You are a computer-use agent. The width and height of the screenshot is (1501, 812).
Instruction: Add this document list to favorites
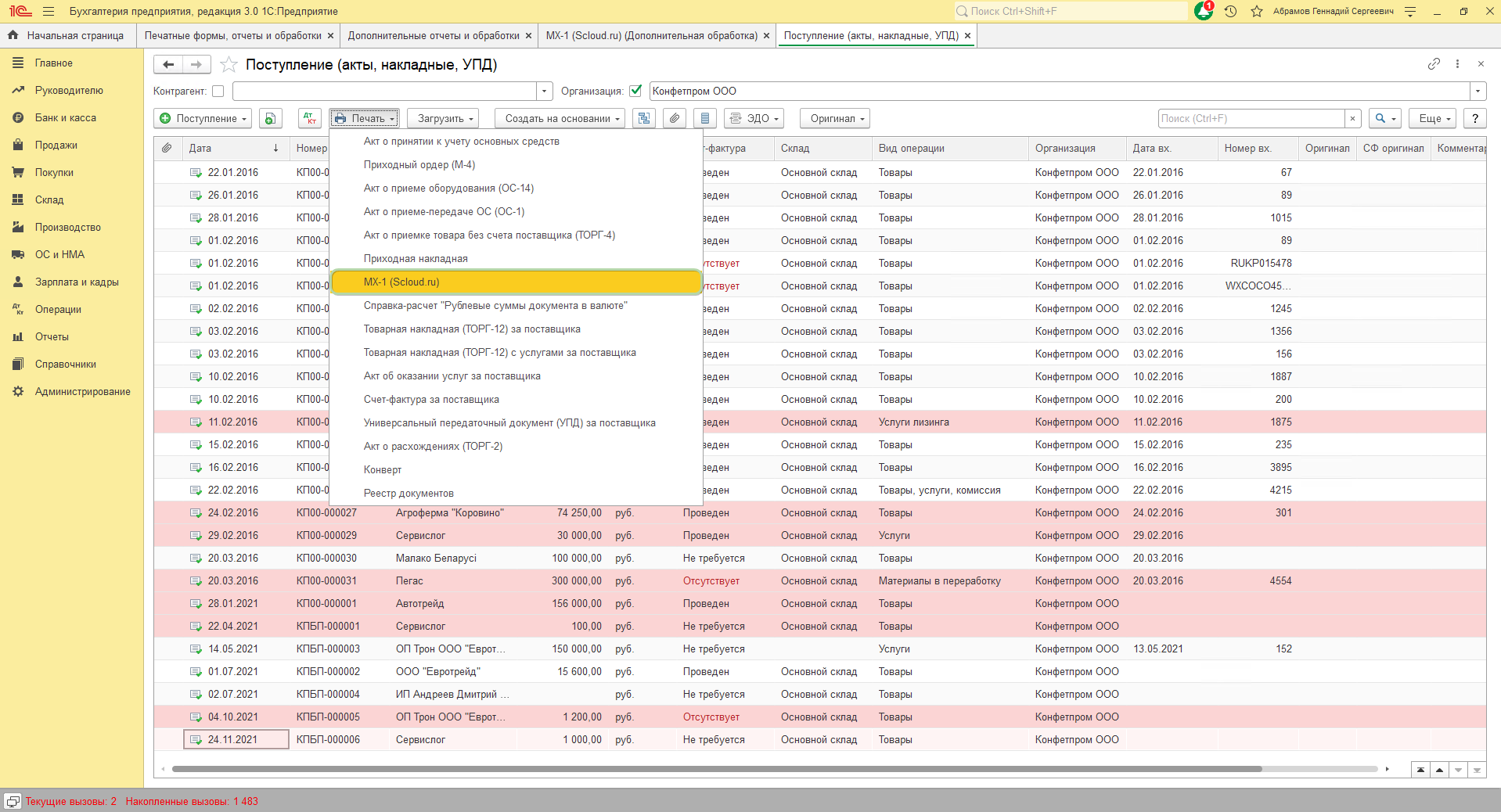(229, 64)
